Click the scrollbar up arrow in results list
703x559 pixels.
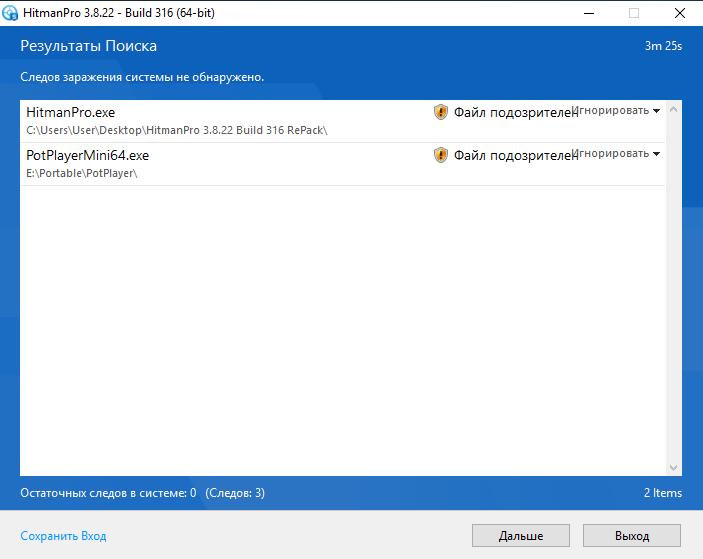point(673,109)
